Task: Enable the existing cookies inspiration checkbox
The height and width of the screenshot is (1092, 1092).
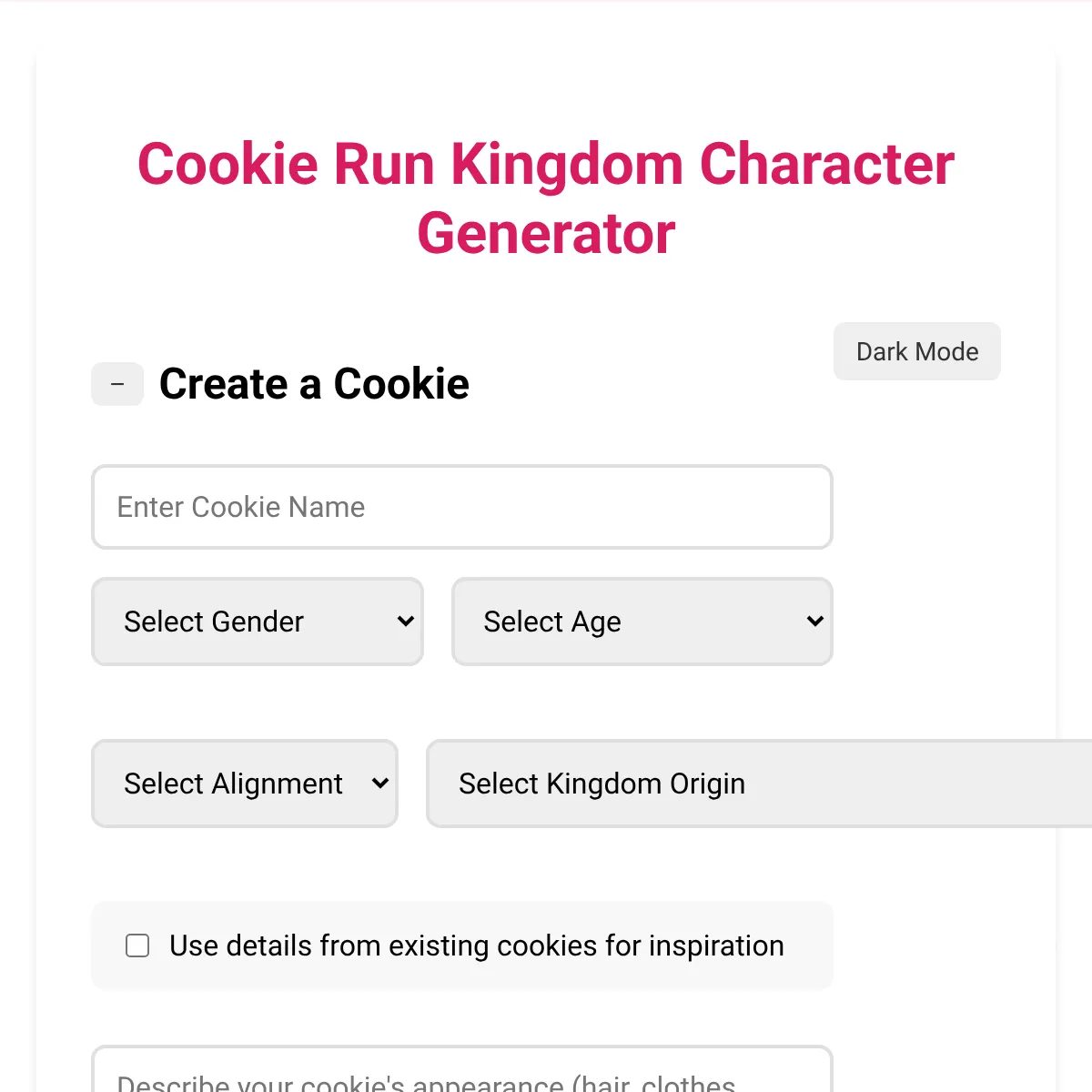Action: [x=137, y=945]
